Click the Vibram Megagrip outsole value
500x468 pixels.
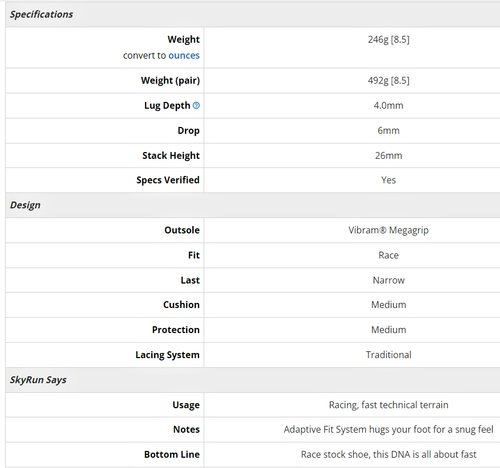(389, 230)
